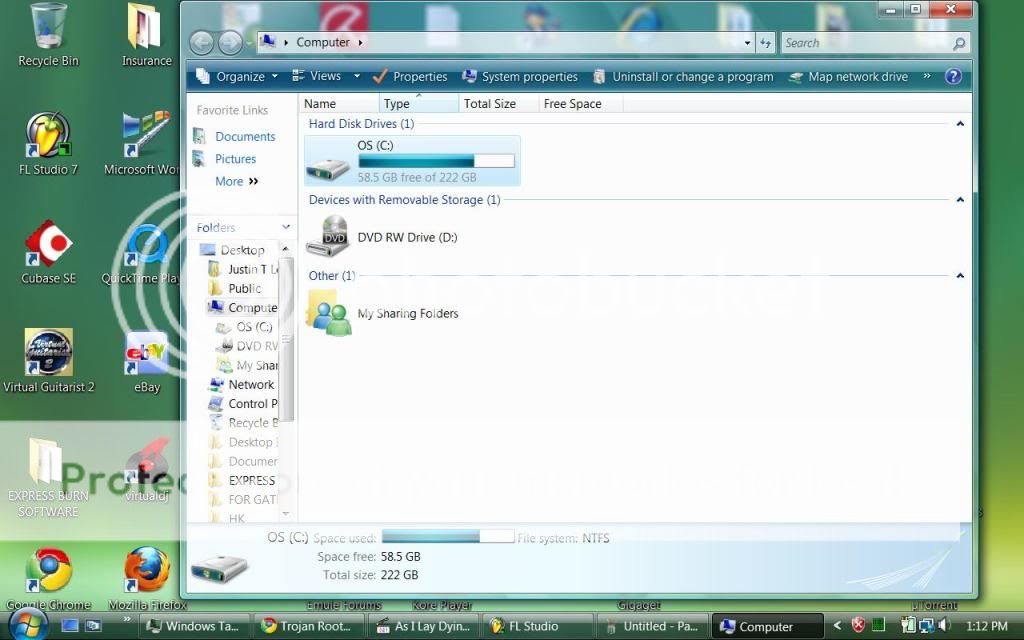The image size is (1024, 640).
Task: Open My Sharing Folders icon
Action: (x=328, y=313)
